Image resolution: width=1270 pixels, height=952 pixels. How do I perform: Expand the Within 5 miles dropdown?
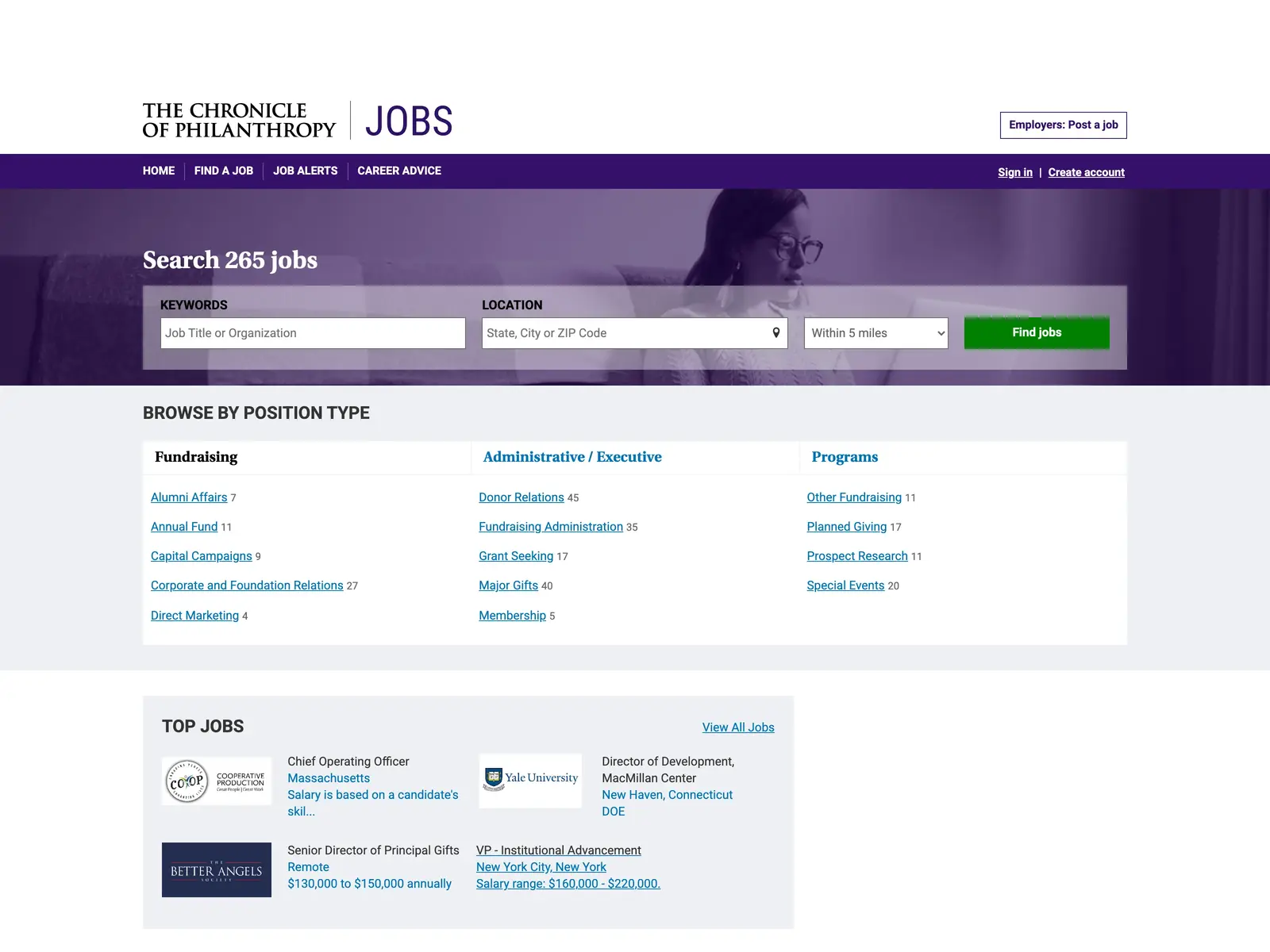point(876,333)
